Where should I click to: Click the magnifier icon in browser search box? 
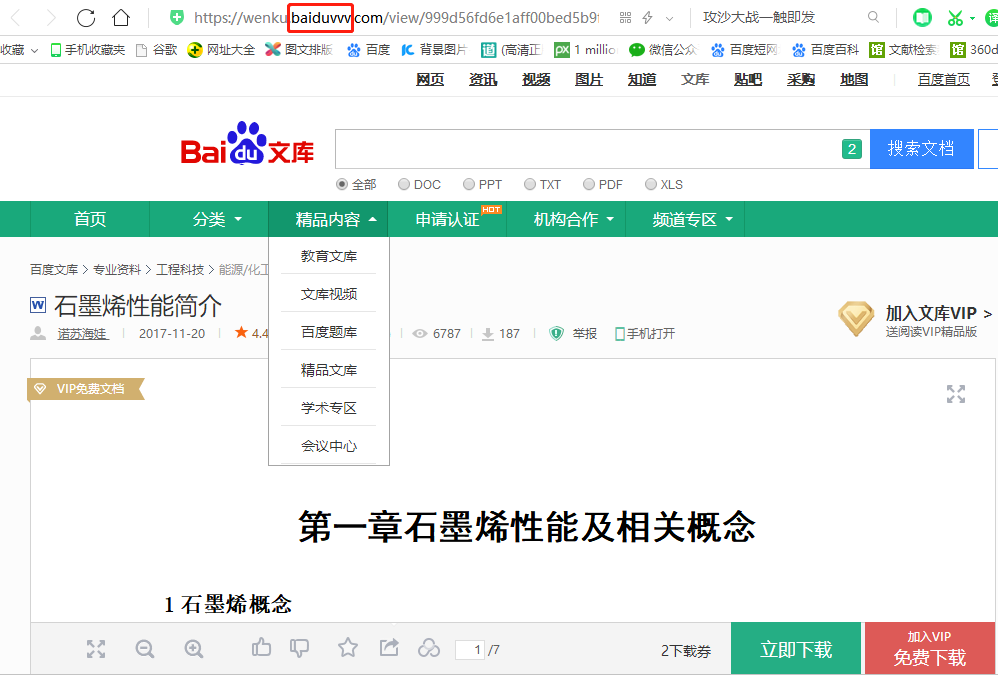(x=874, y=17)
